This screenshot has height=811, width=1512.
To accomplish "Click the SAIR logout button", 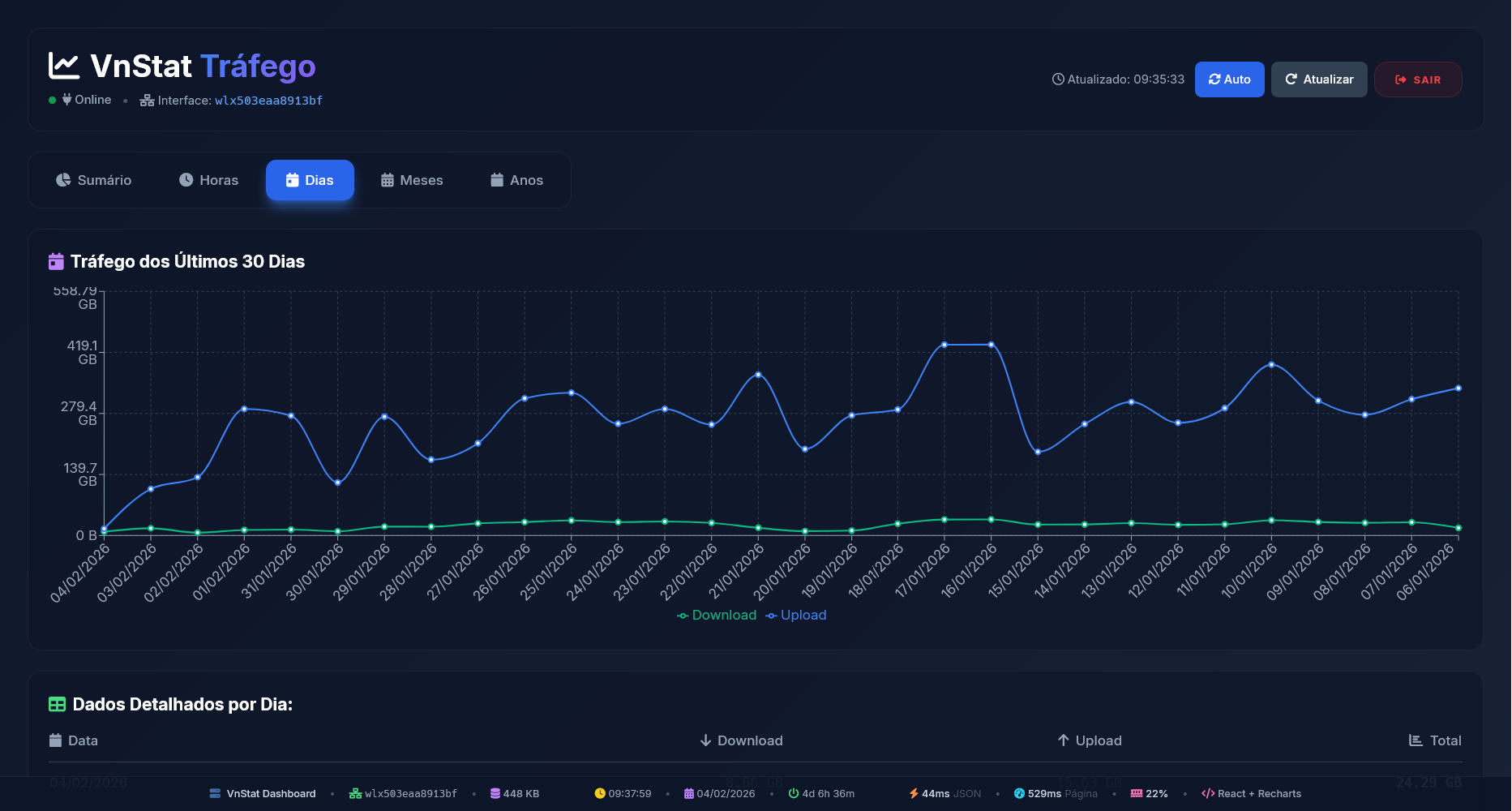I will coord(1418,79).
